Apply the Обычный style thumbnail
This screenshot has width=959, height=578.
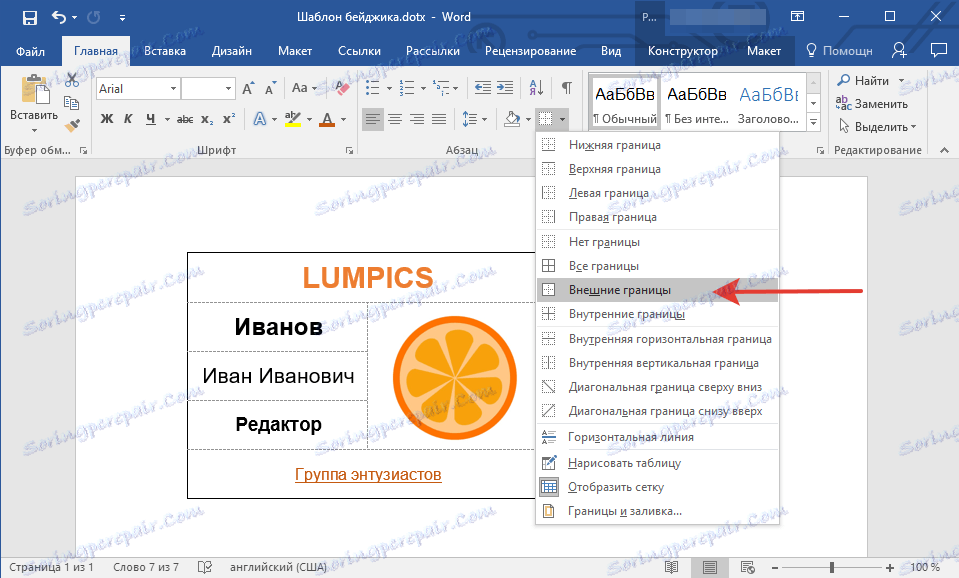625,103
